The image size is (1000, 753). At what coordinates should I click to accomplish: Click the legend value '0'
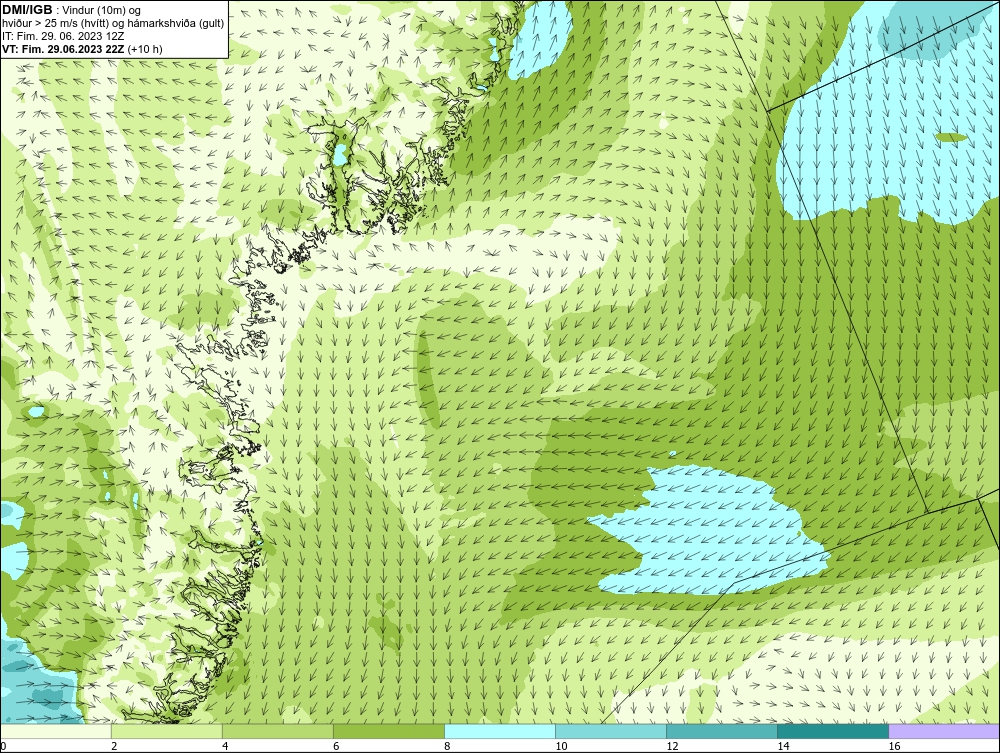pyautogui.click(x=3, y=746)
